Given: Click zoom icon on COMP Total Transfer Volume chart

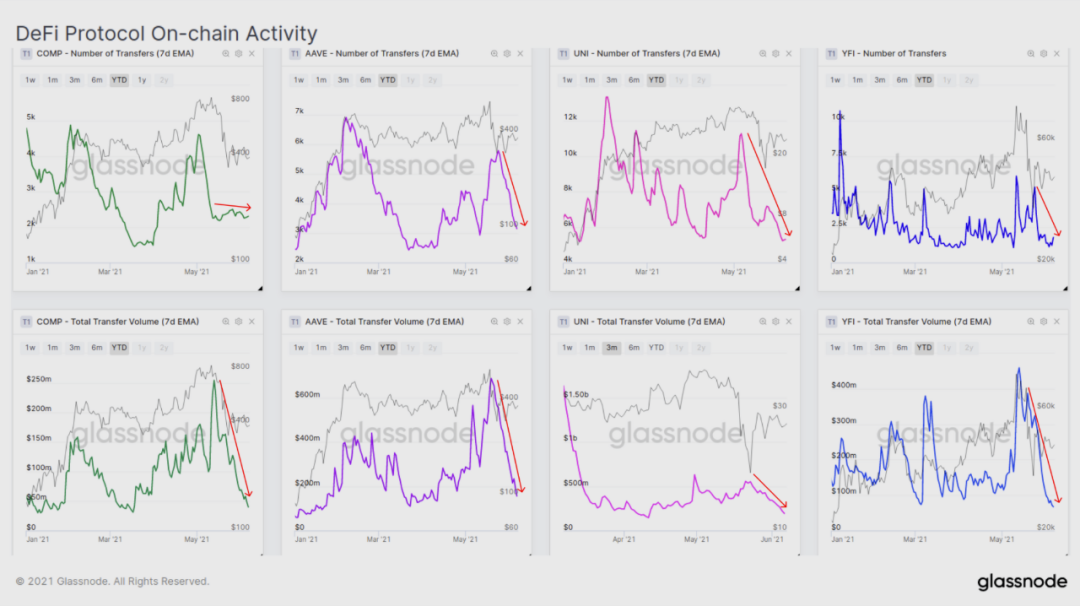Looking at the screenshot, I should click(225, 322).
